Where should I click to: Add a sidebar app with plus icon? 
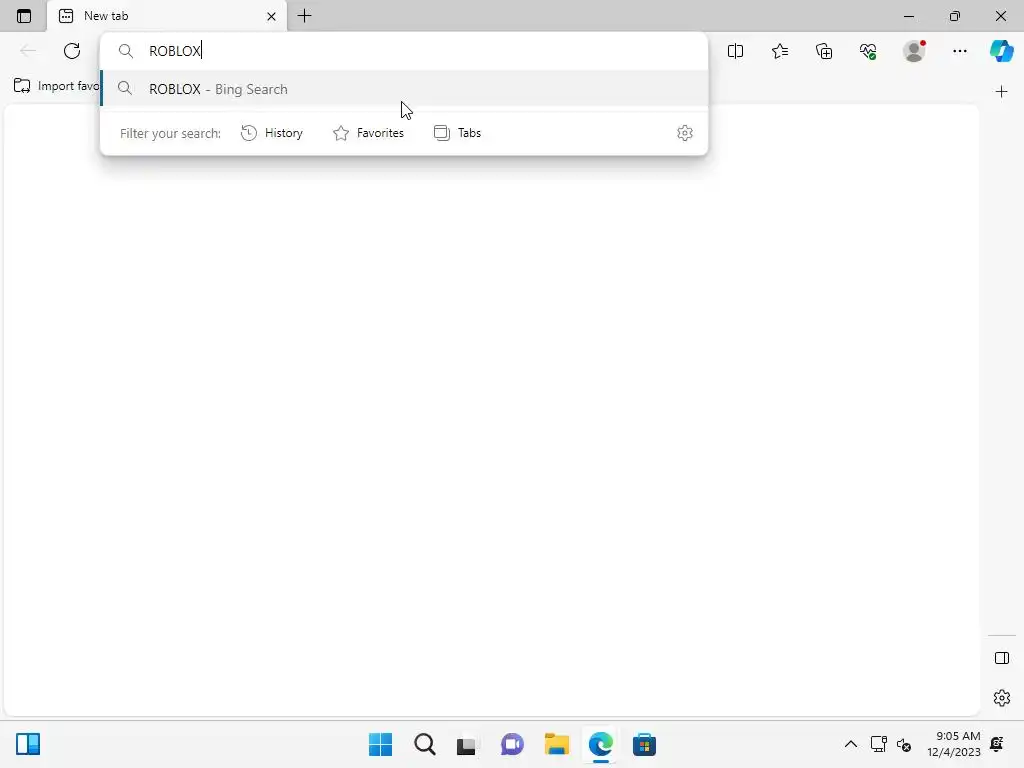[1001, 92]
